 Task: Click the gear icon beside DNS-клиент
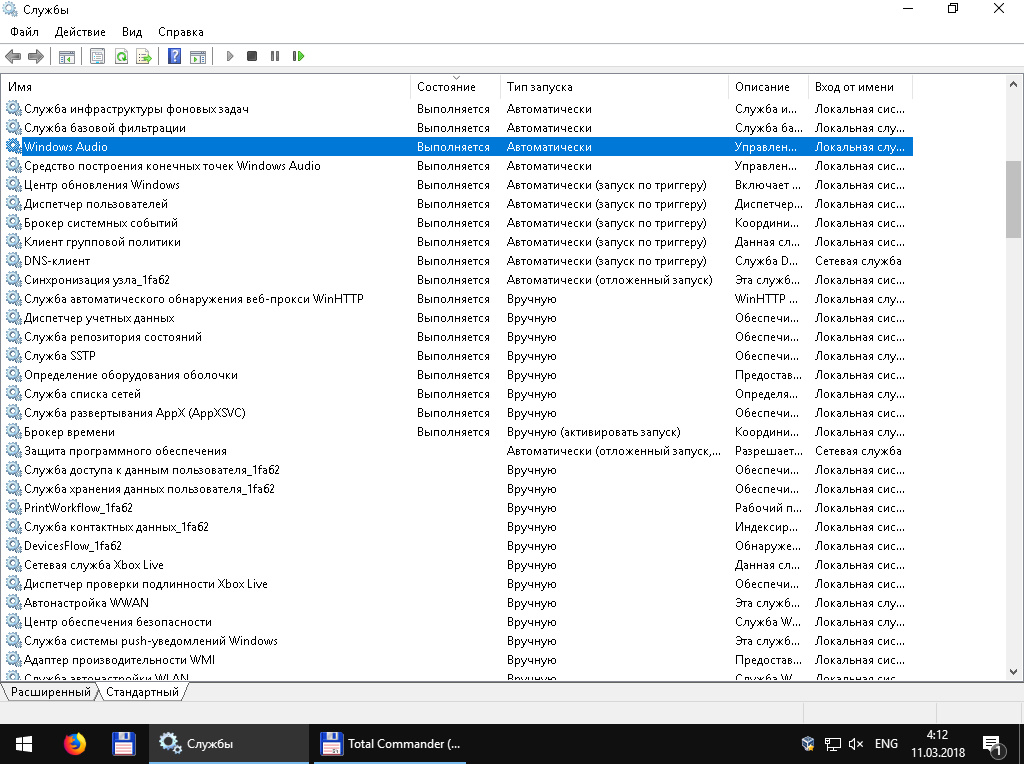coord(14,261)
